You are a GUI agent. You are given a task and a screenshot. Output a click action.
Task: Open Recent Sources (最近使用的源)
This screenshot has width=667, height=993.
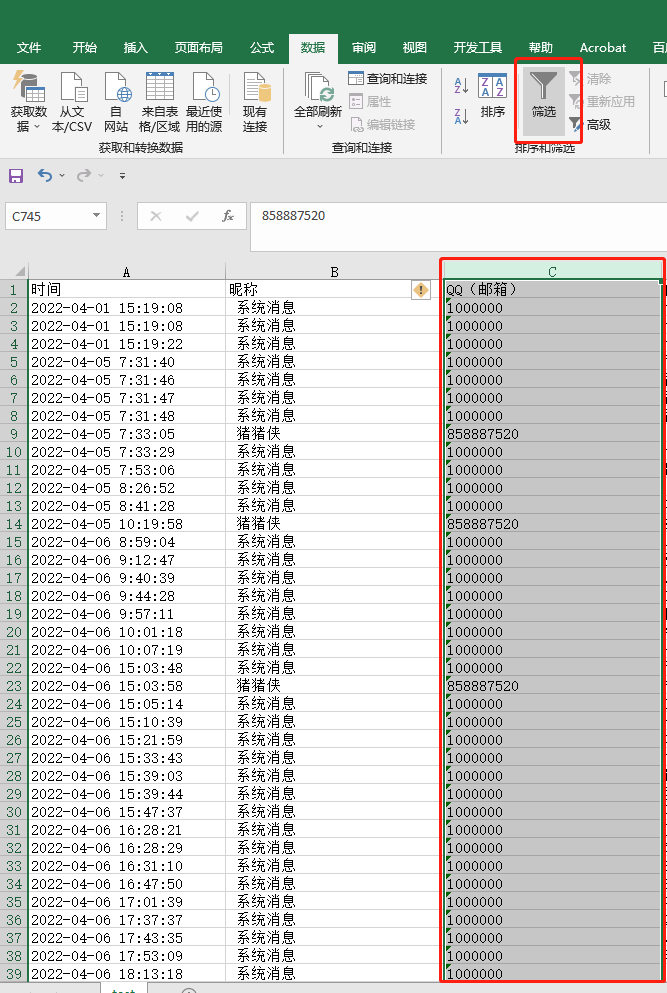tap(204, 101)
